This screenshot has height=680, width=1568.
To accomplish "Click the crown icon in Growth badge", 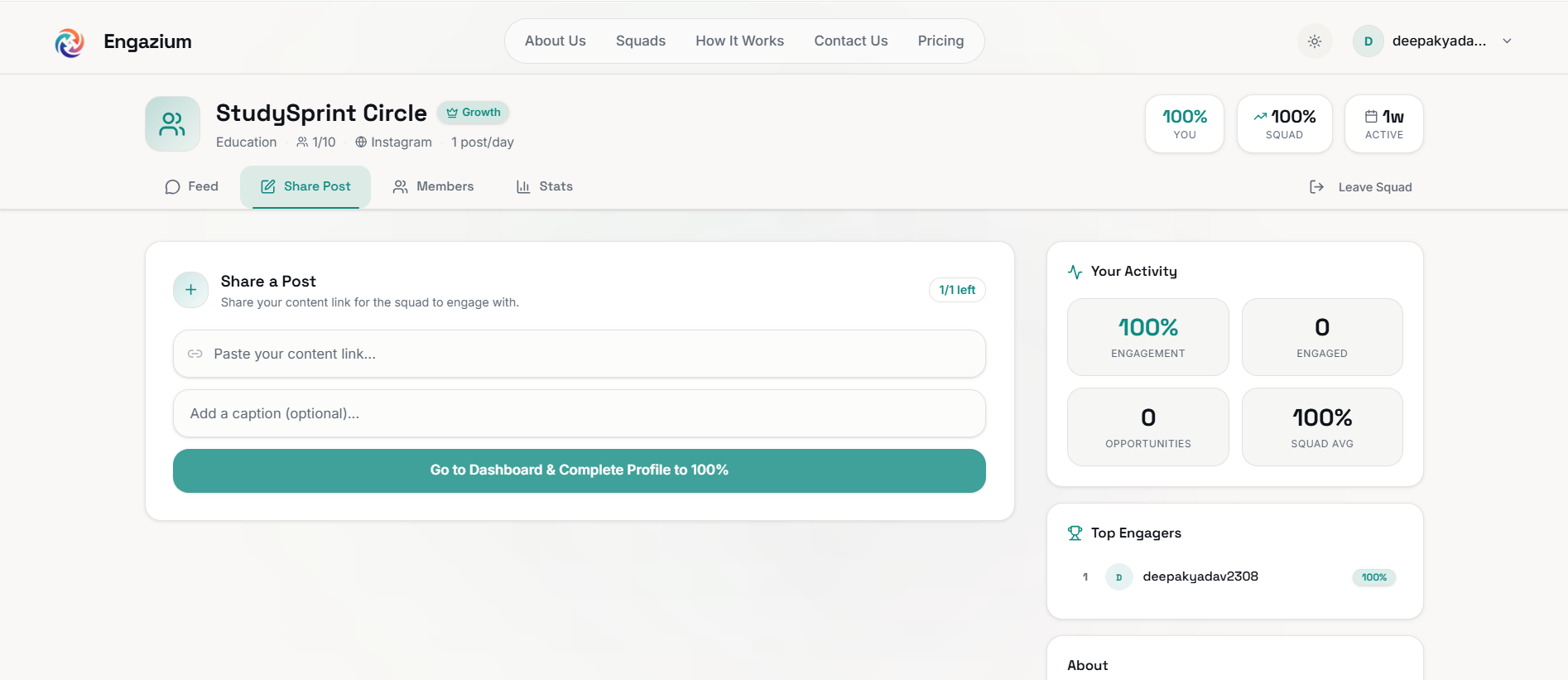I will click(452, 113).
